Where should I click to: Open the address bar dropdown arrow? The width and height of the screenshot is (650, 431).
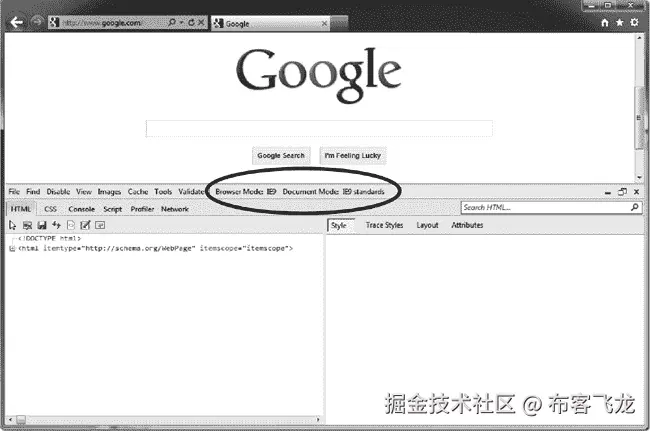click(182, 22)
